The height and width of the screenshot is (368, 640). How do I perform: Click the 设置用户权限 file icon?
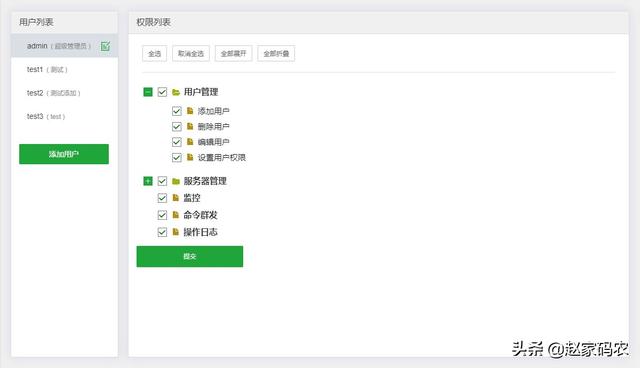point(190,157)
